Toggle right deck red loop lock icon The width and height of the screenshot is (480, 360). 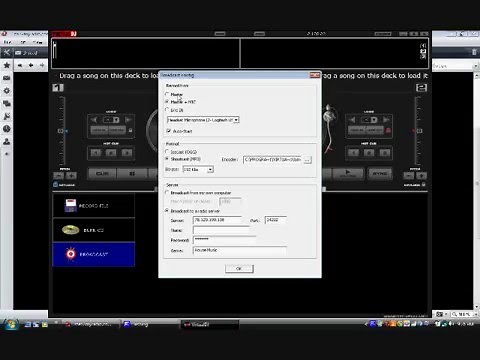[388, 130]
